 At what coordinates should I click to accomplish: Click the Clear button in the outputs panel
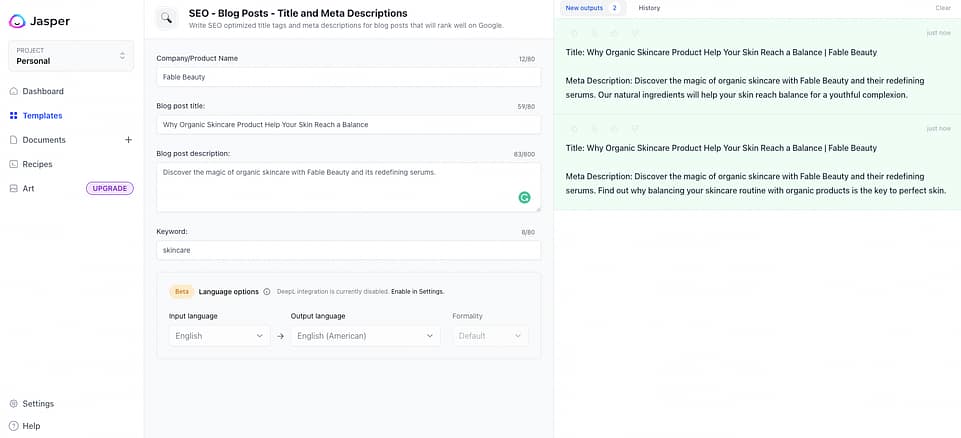coord(942,8)
